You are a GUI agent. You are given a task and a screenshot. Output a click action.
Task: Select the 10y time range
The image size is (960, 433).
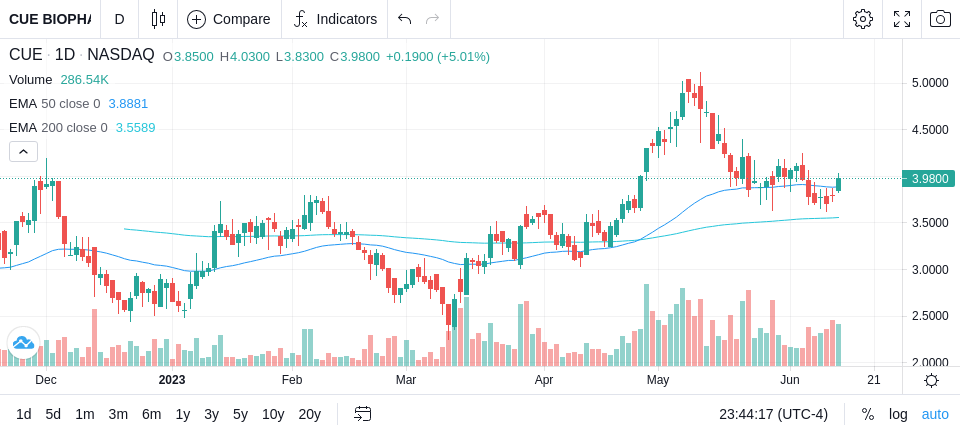[273, 414]
